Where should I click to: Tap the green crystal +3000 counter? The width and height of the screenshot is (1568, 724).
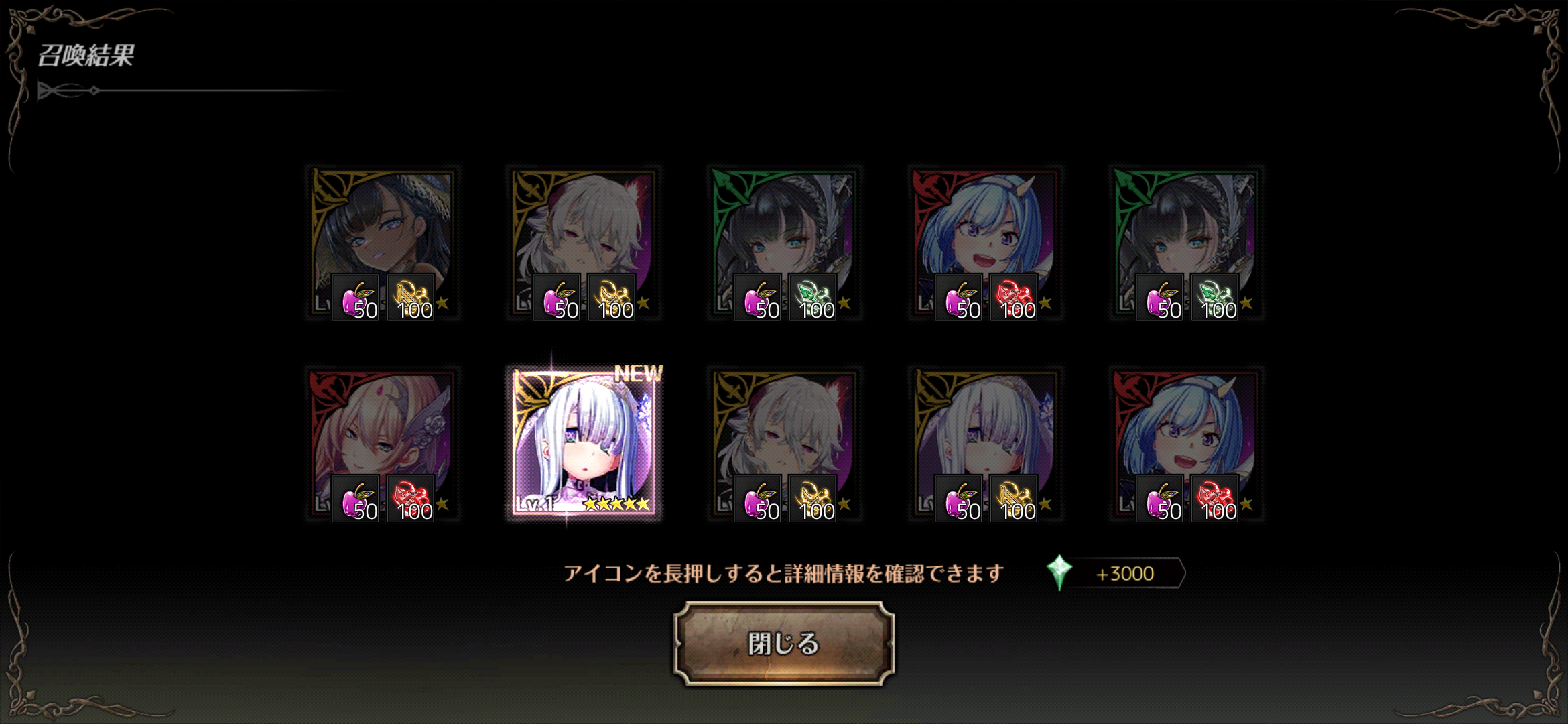point(1116,574)
